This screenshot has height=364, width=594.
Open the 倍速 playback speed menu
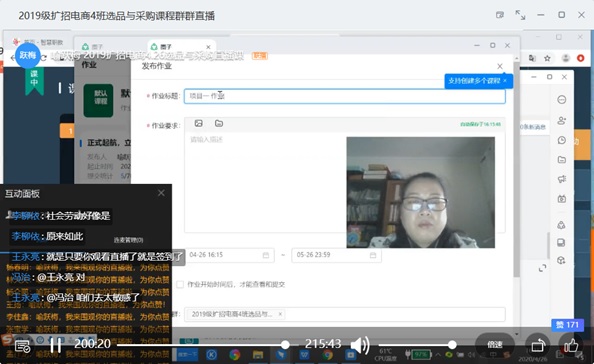point(494,344)
